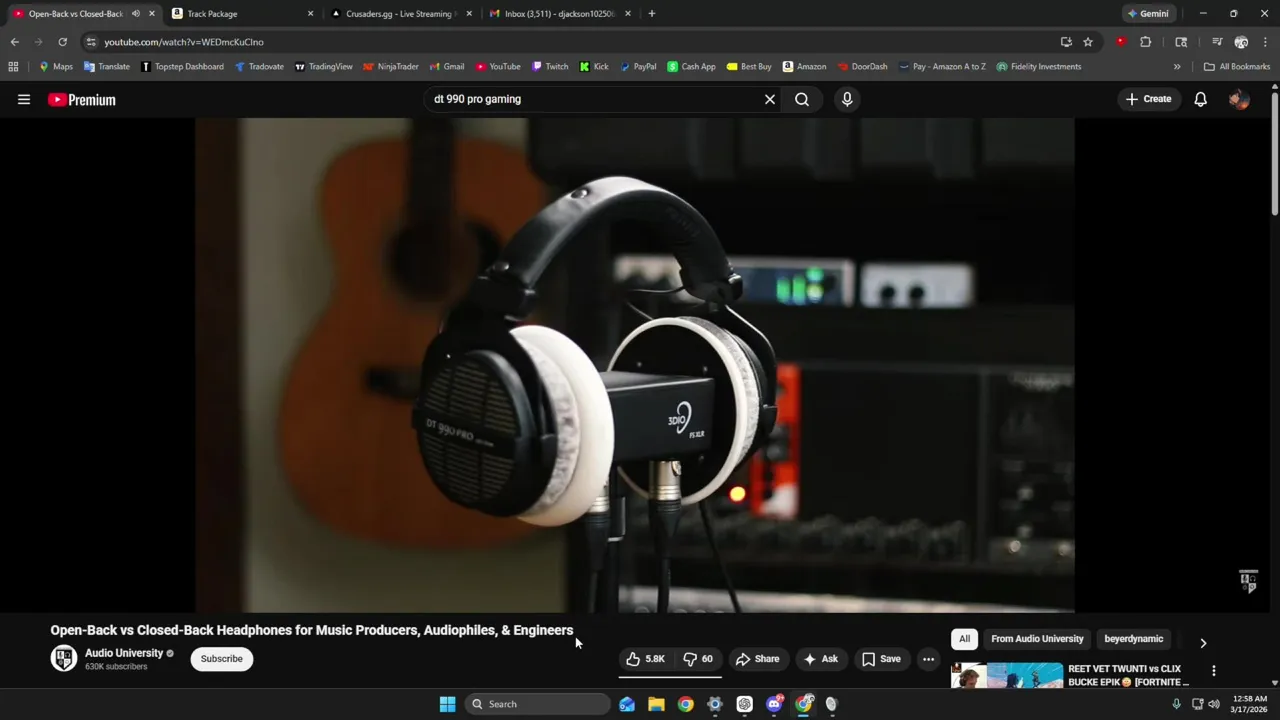The height and width of the screenshot is (720, 1280).
Task: Click the video player to pause
Action: point(635,365)
